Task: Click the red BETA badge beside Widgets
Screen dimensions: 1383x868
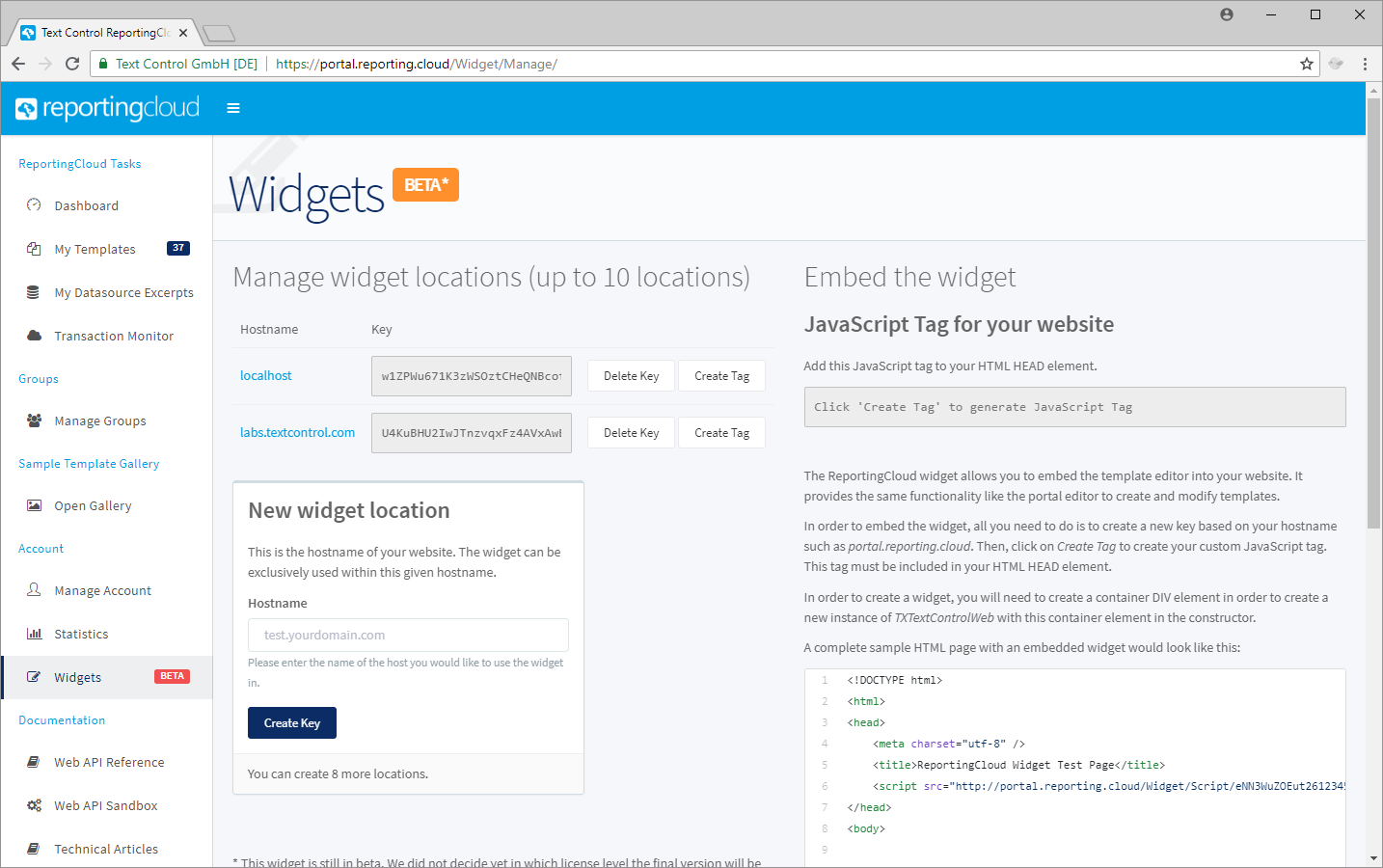Action: (x=172, y=676)
